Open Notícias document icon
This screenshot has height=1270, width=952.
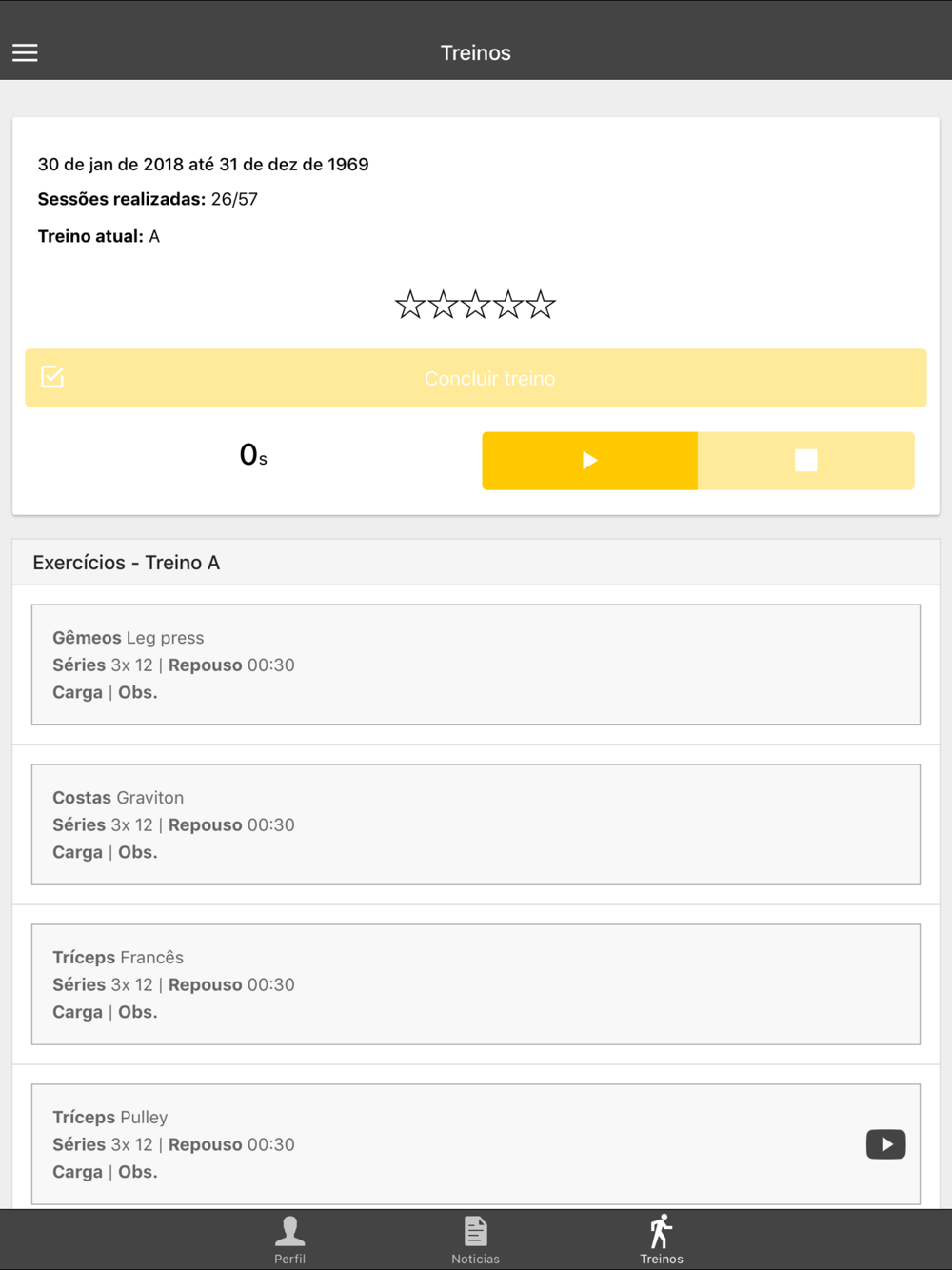(x=475, y=1231)
